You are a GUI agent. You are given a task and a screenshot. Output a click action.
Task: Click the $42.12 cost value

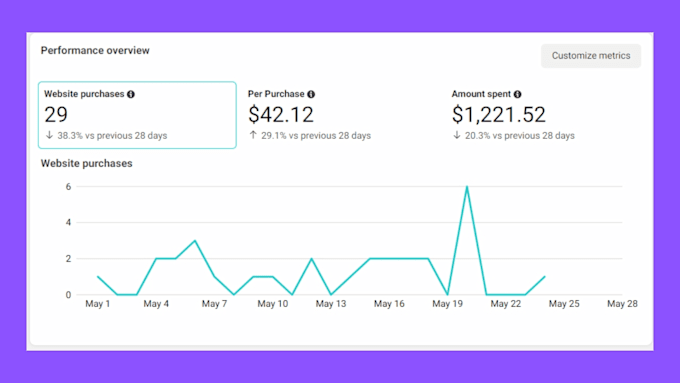tap(281, 115)
